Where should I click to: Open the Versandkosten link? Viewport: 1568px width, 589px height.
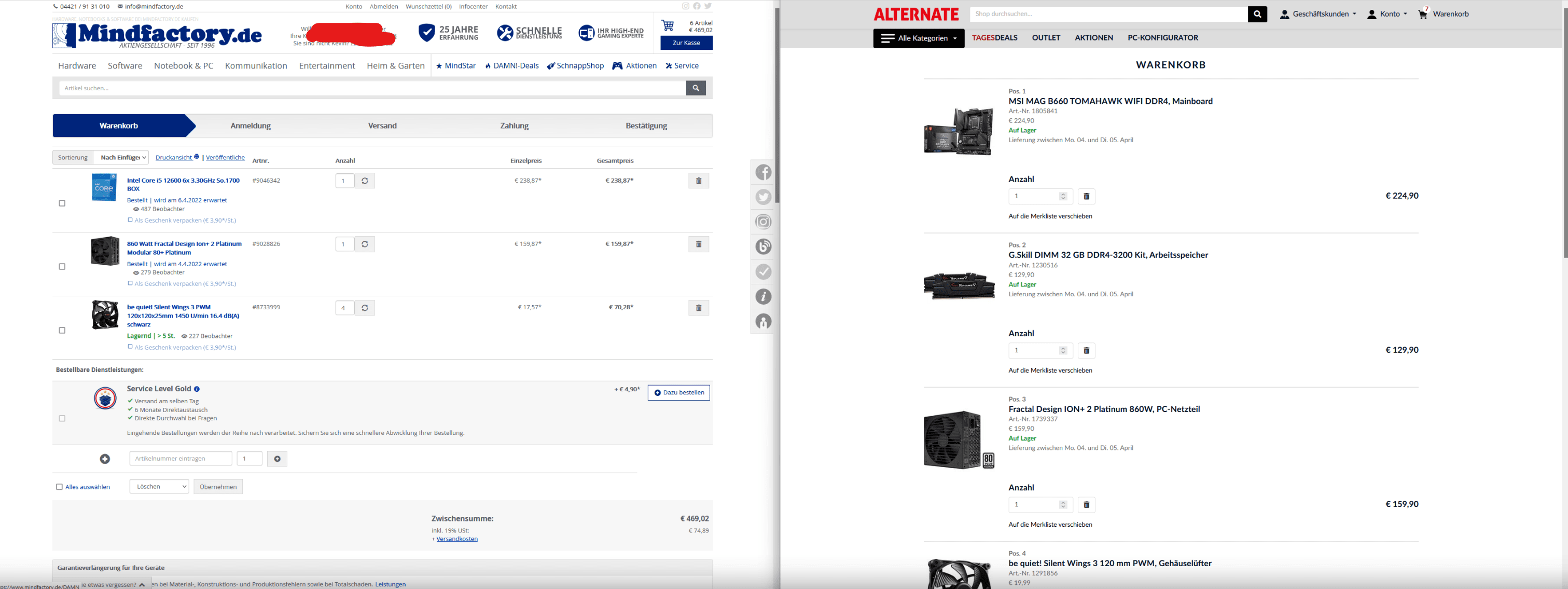point(456,539)
